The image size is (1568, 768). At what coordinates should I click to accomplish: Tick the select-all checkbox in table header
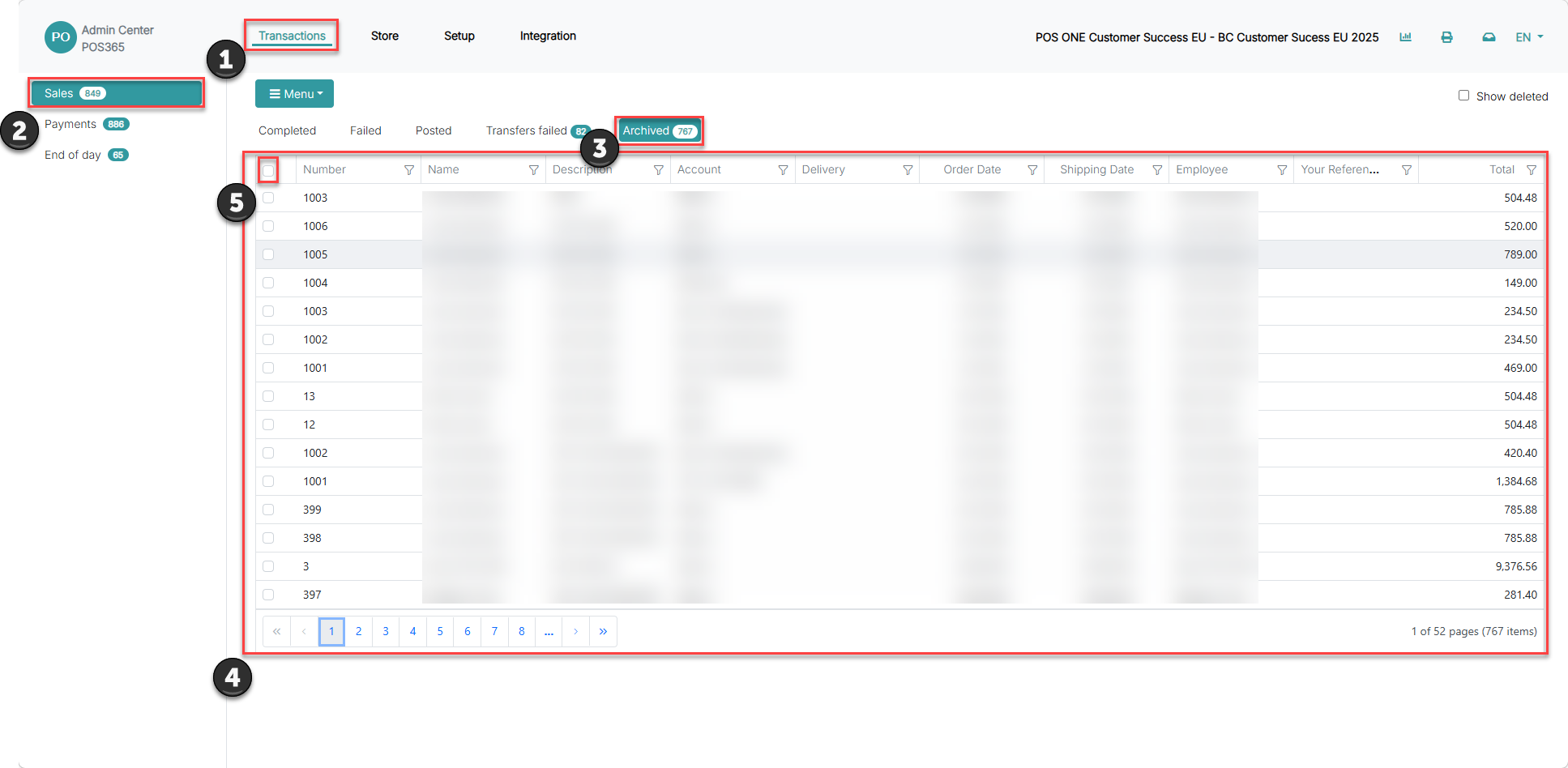tap(268, 170)
